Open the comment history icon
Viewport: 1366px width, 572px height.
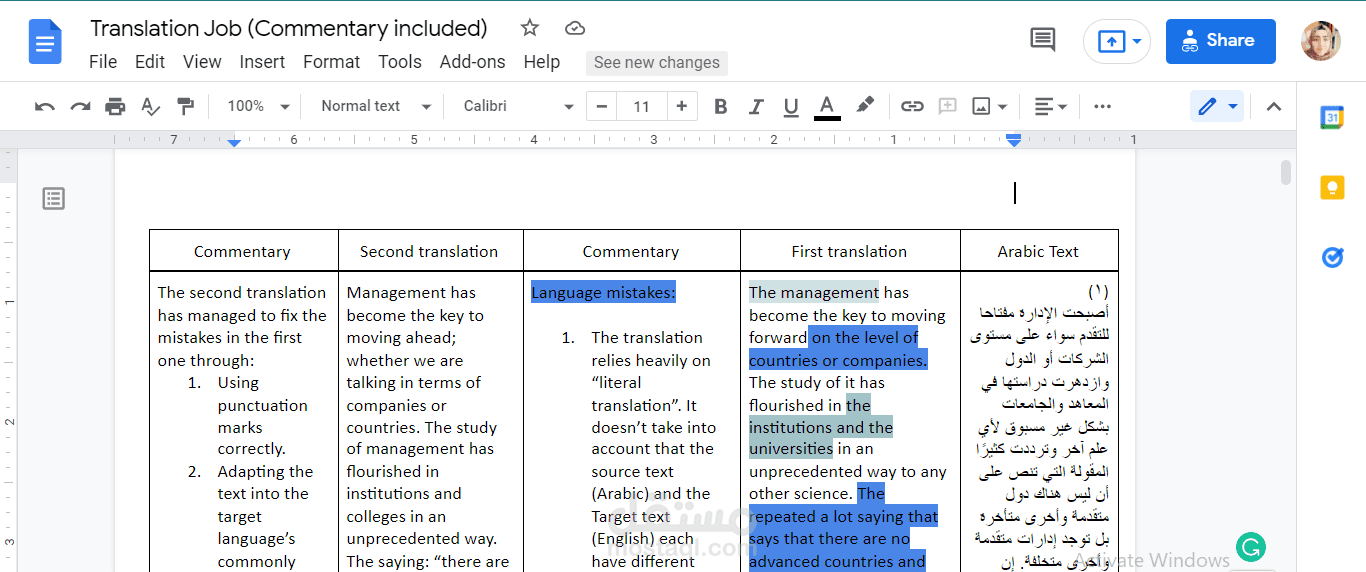click(x=1042, y=40)
